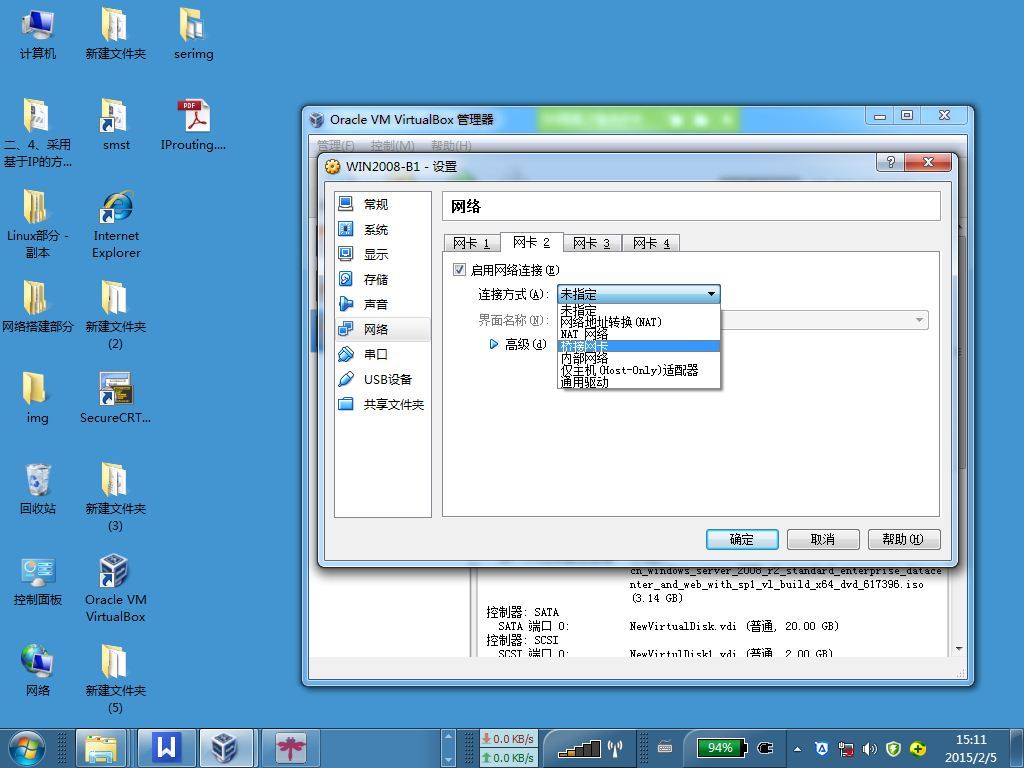Click the volume speaker tray icon
1024x768 pixels.
(x=869, y=749)
